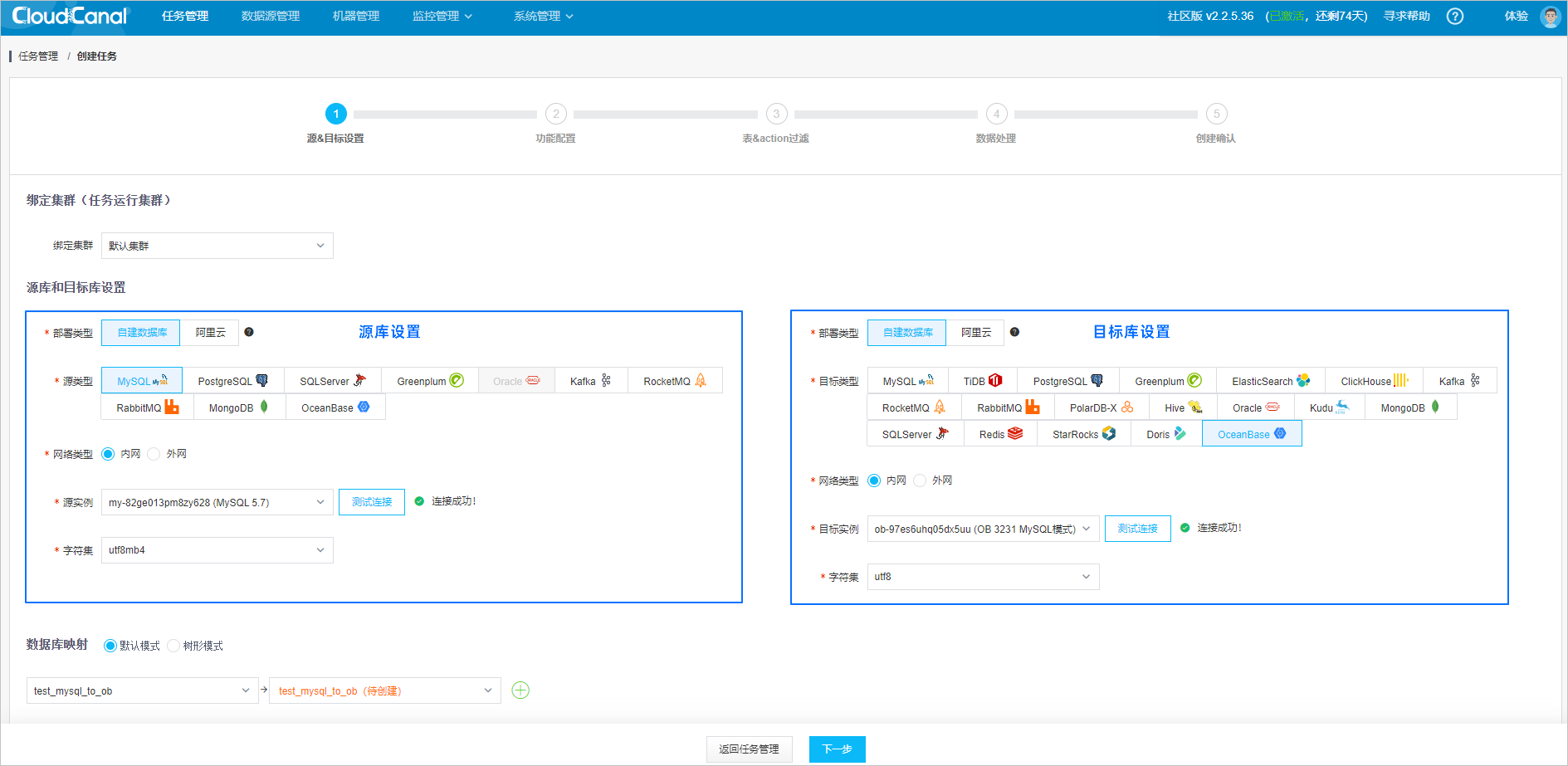Test the source connection with 测试连接
1568x766 pixels.
tap(371, 501)
